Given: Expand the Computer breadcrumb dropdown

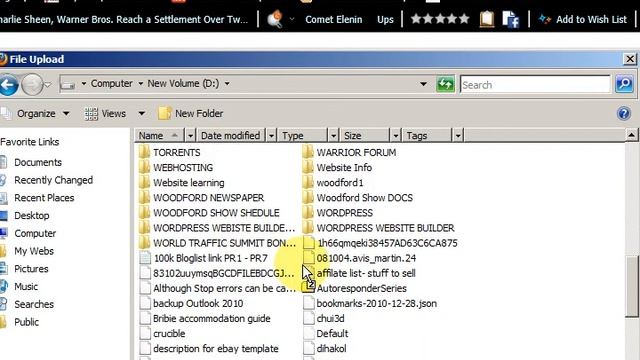Looking at the screenshot, I should tap(140, 84).
